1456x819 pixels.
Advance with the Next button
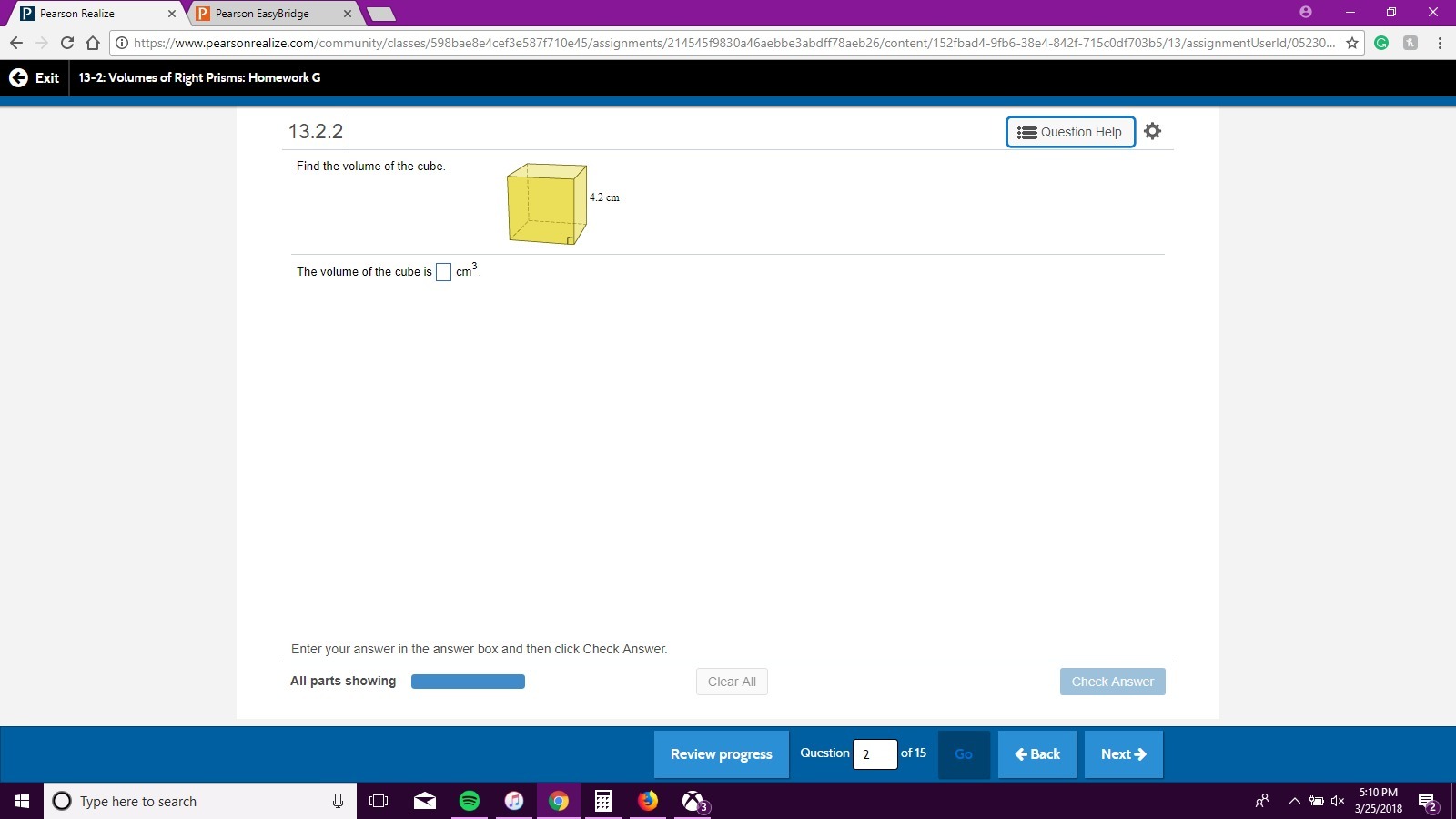[1124, 754]
